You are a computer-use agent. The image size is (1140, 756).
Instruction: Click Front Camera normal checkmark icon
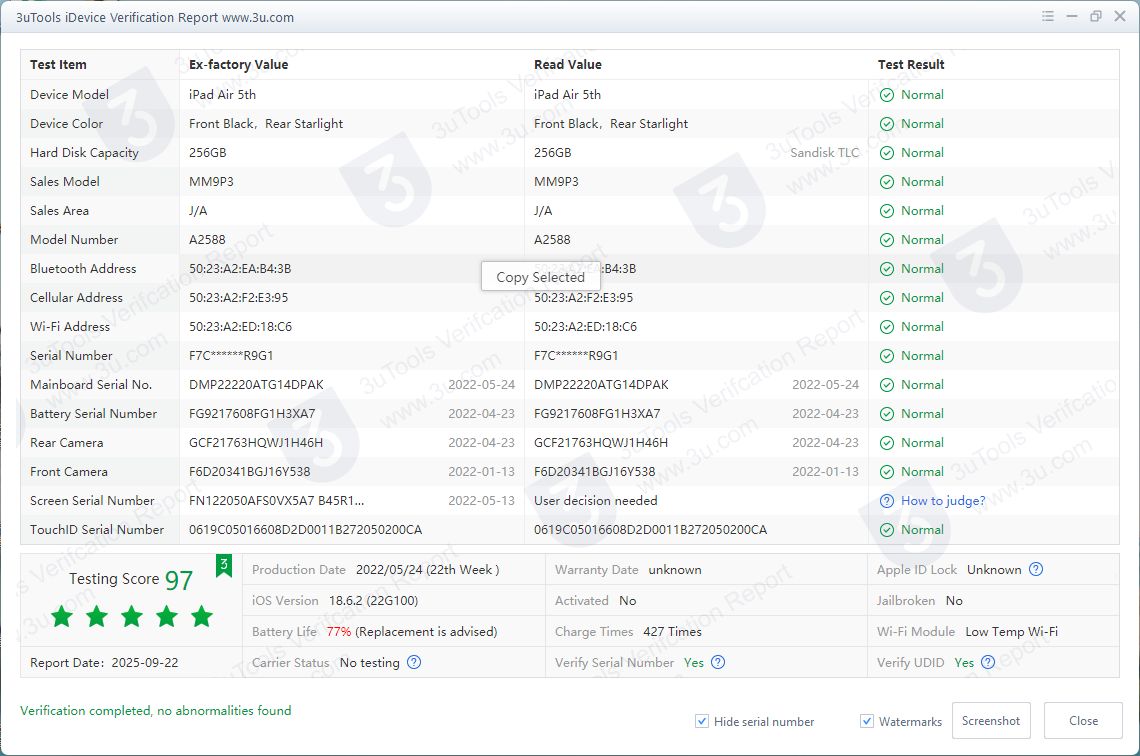886,472
